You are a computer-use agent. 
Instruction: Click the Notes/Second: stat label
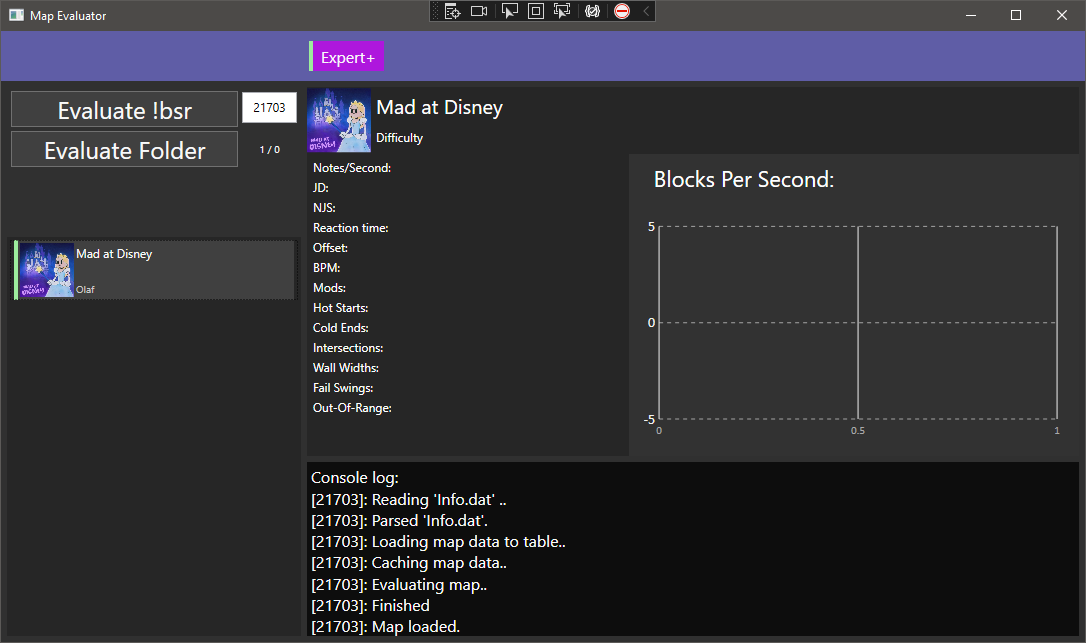point(352,168)
